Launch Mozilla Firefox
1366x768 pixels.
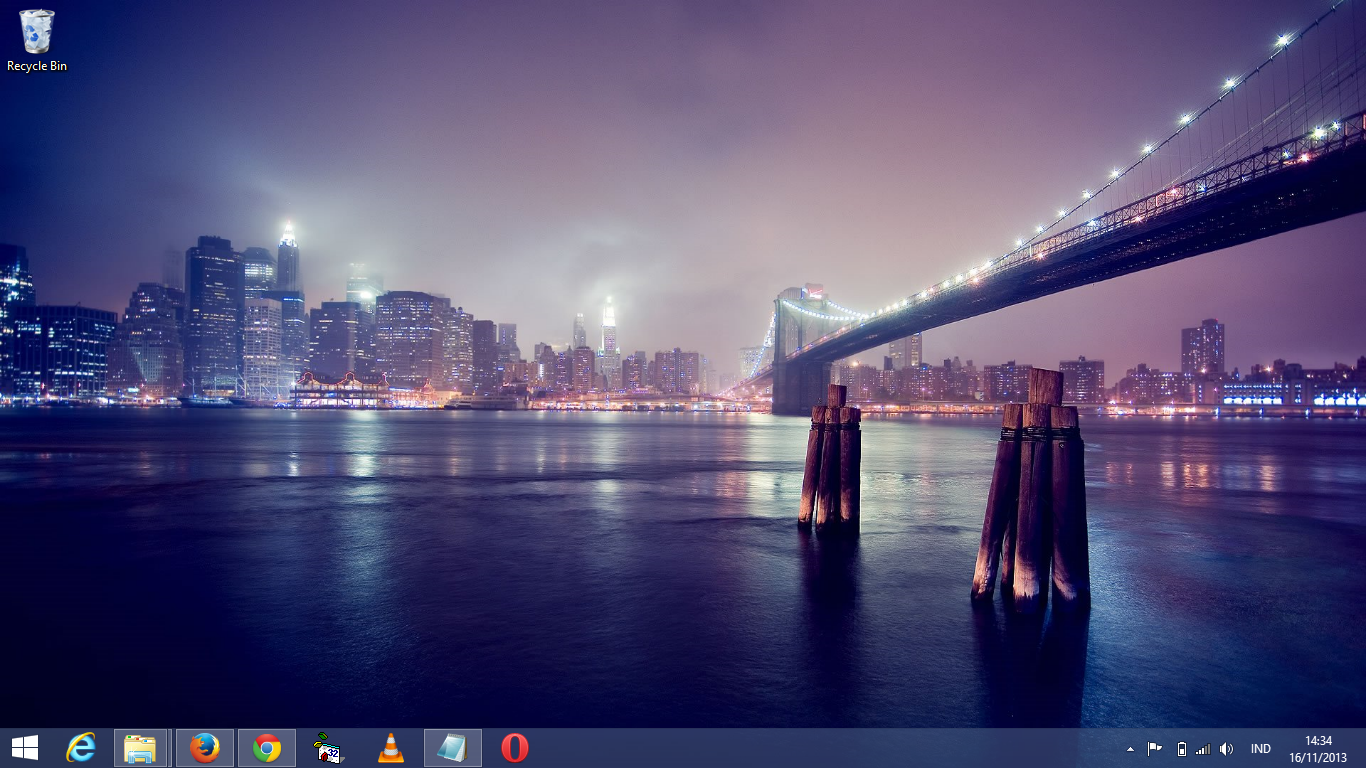point(203,747)
